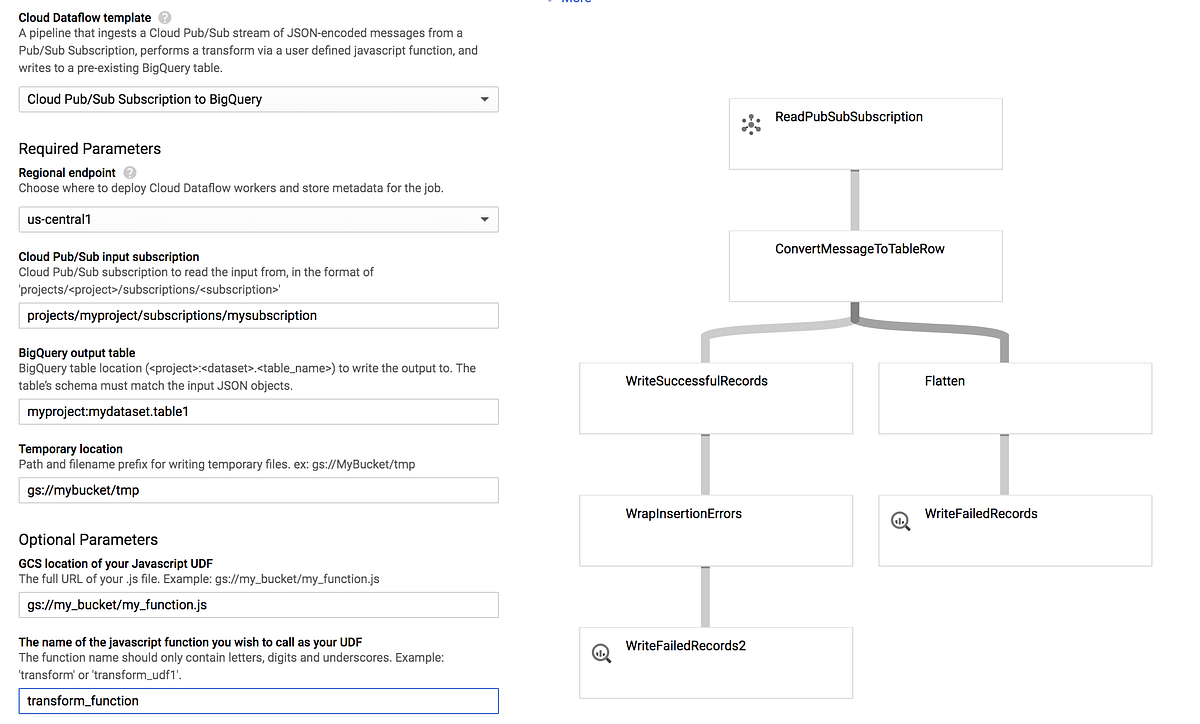
Task: Select the WrapInsertionErrors pipeline step
Action: point(715,530)
